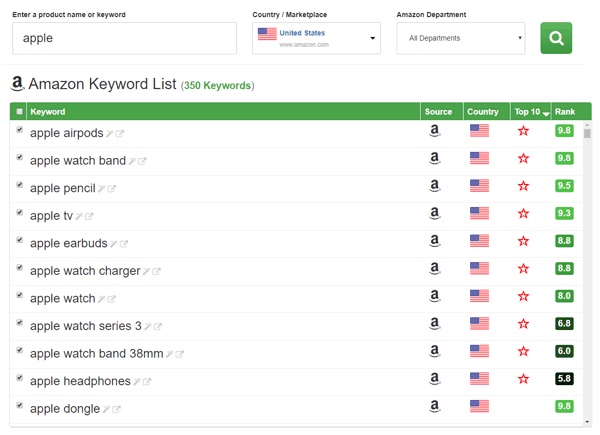This screenshot has width=600, height=435.
Task: Uncheck the apple watch band checkbox
Action: click(20, 157)
